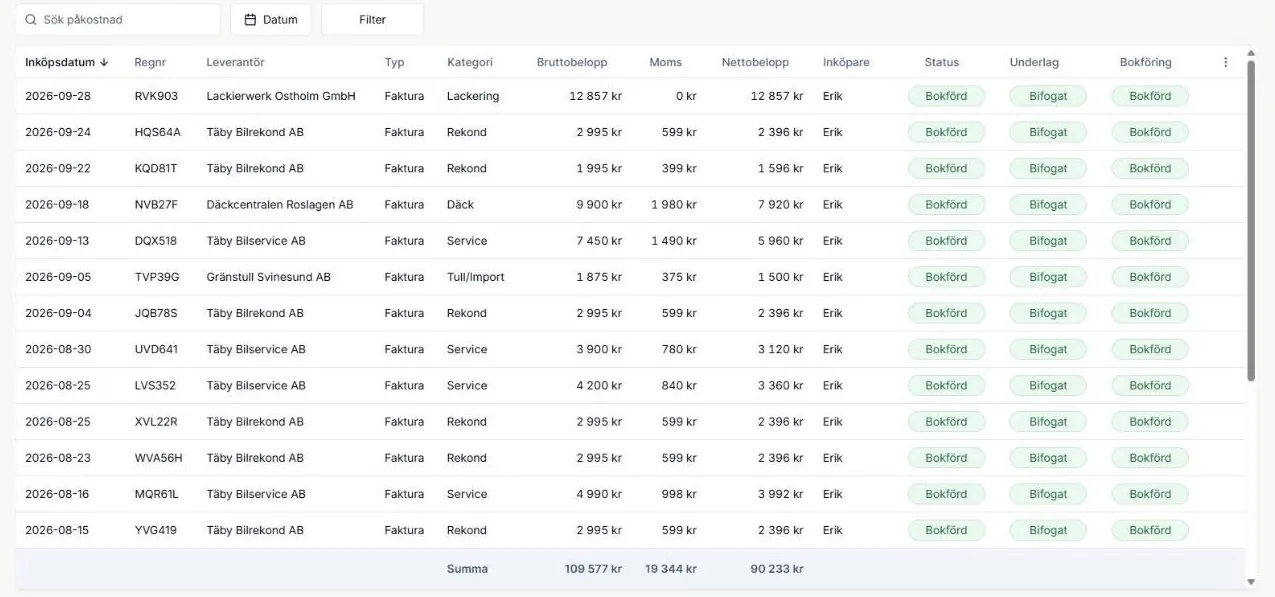The width and height of the screenshot is (1275, 597).
Task: Click the Leverantör column header
Action: (235, 62)
